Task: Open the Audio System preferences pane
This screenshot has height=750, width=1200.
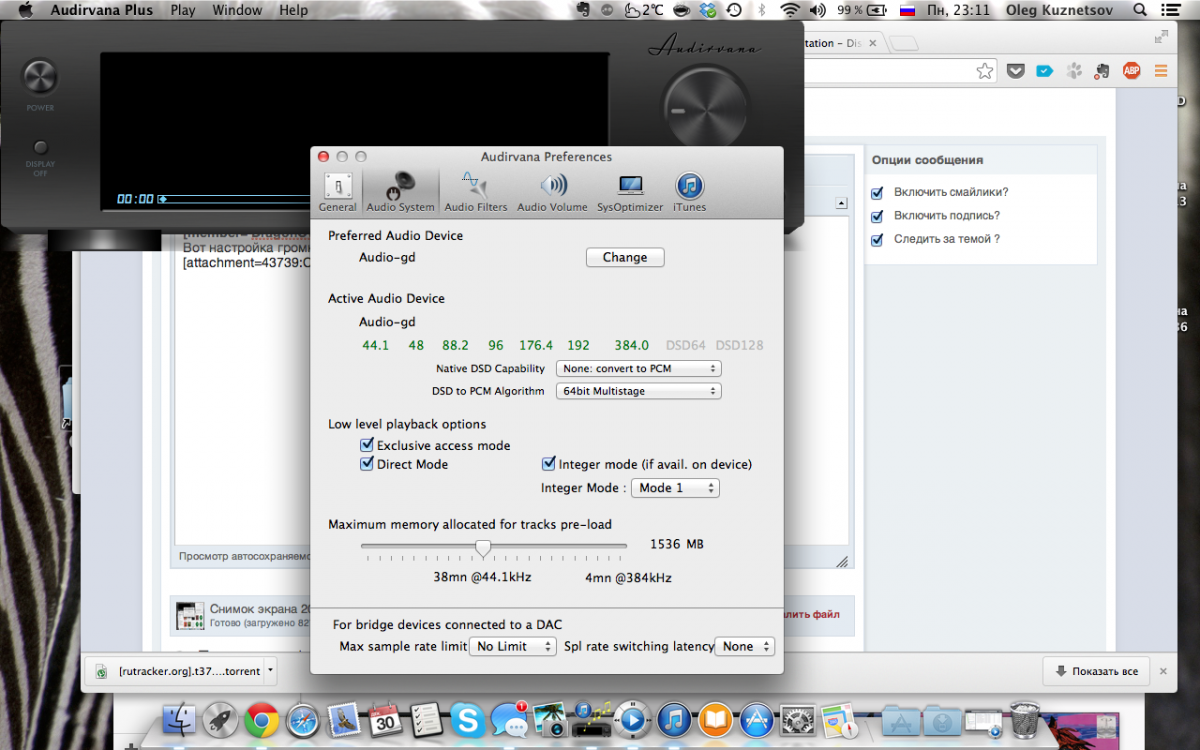Action: [x=400, y=192]
